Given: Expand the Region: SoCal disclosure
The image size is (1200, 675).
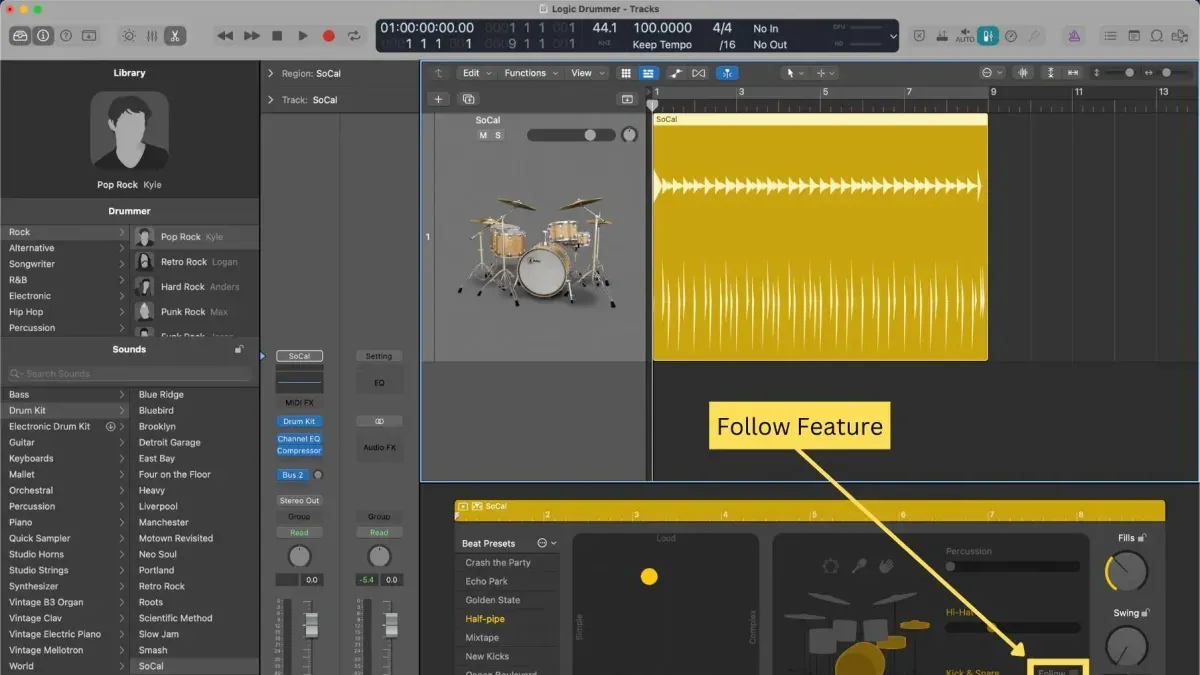Looking at the screenshot, I should pyautogui.click(x=271, y=73).
